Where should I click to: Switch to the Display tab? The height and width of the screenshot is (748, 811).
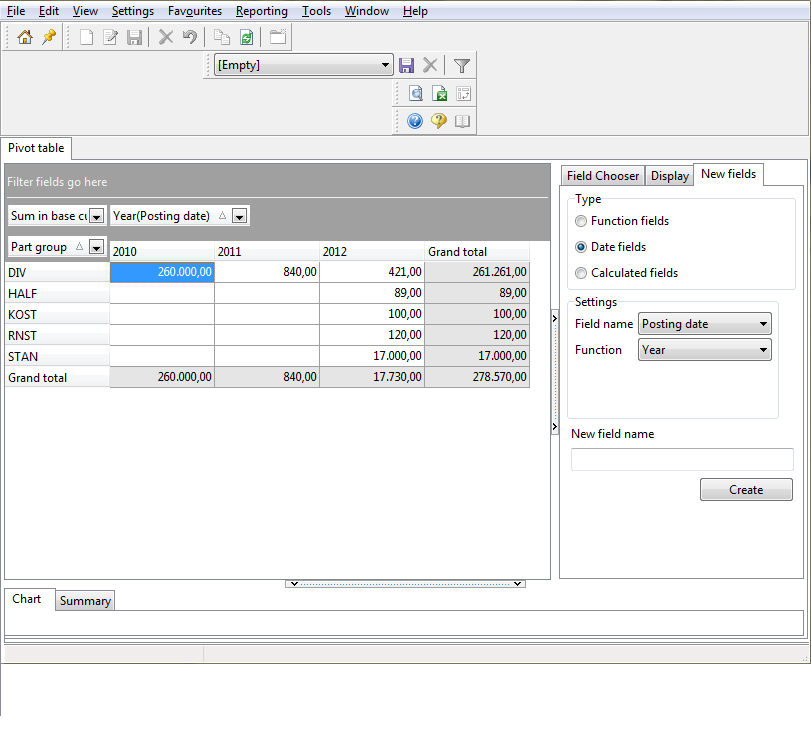coord(669,175)
